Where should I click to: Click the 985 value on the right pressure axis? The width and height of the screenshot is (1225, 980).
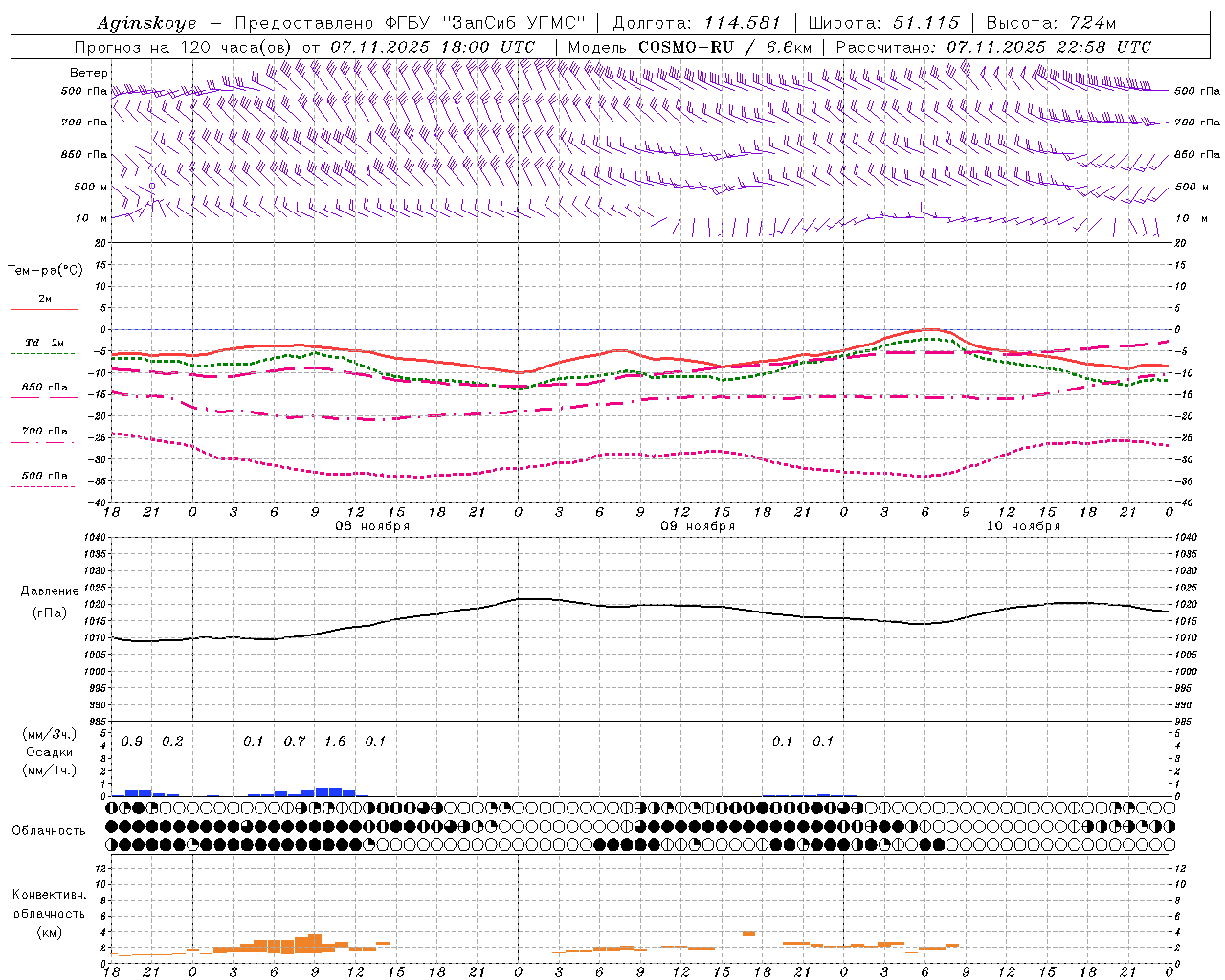pos(1185,722)
